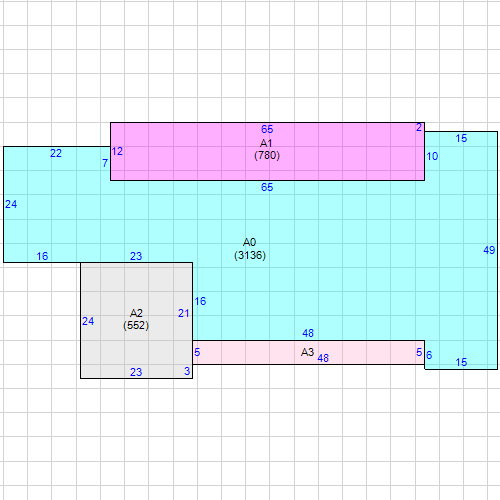500x500 pixels.
Task: Click the 16 dimension right of A2
Action: (200, 301)
